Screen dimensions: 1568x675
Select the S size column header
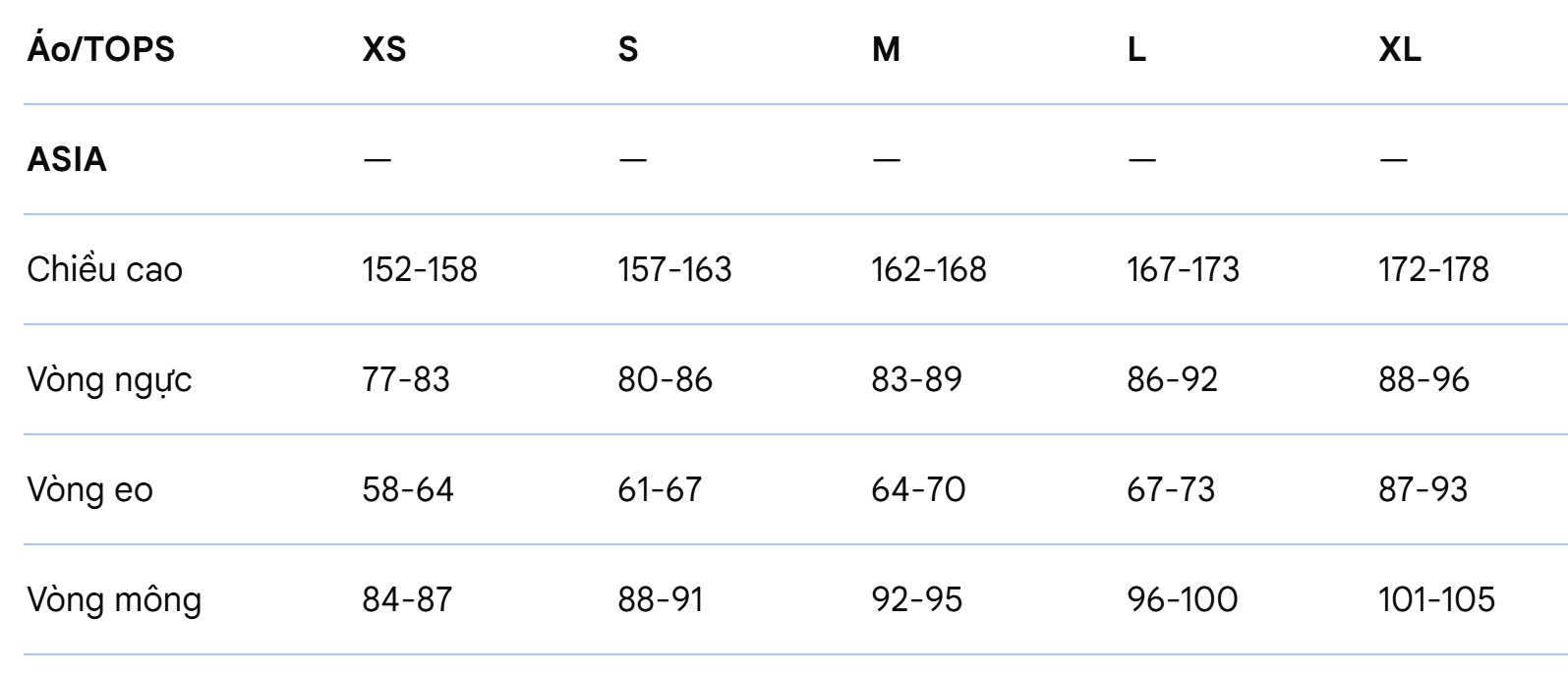(628, 50)
